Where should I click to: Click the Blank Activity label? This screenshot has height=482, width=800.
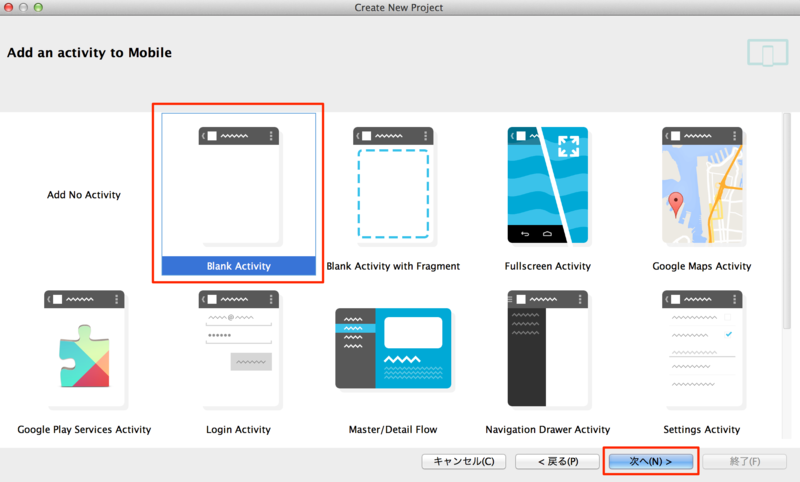[x=239, y=266]
